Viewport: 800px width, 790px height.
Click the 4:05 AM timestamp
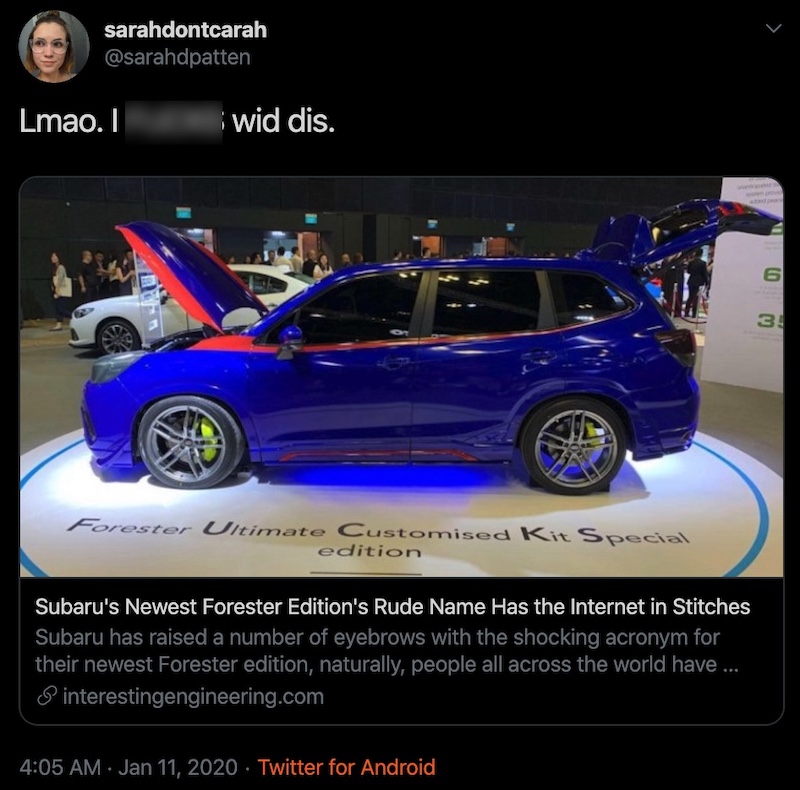pos(60,767)
